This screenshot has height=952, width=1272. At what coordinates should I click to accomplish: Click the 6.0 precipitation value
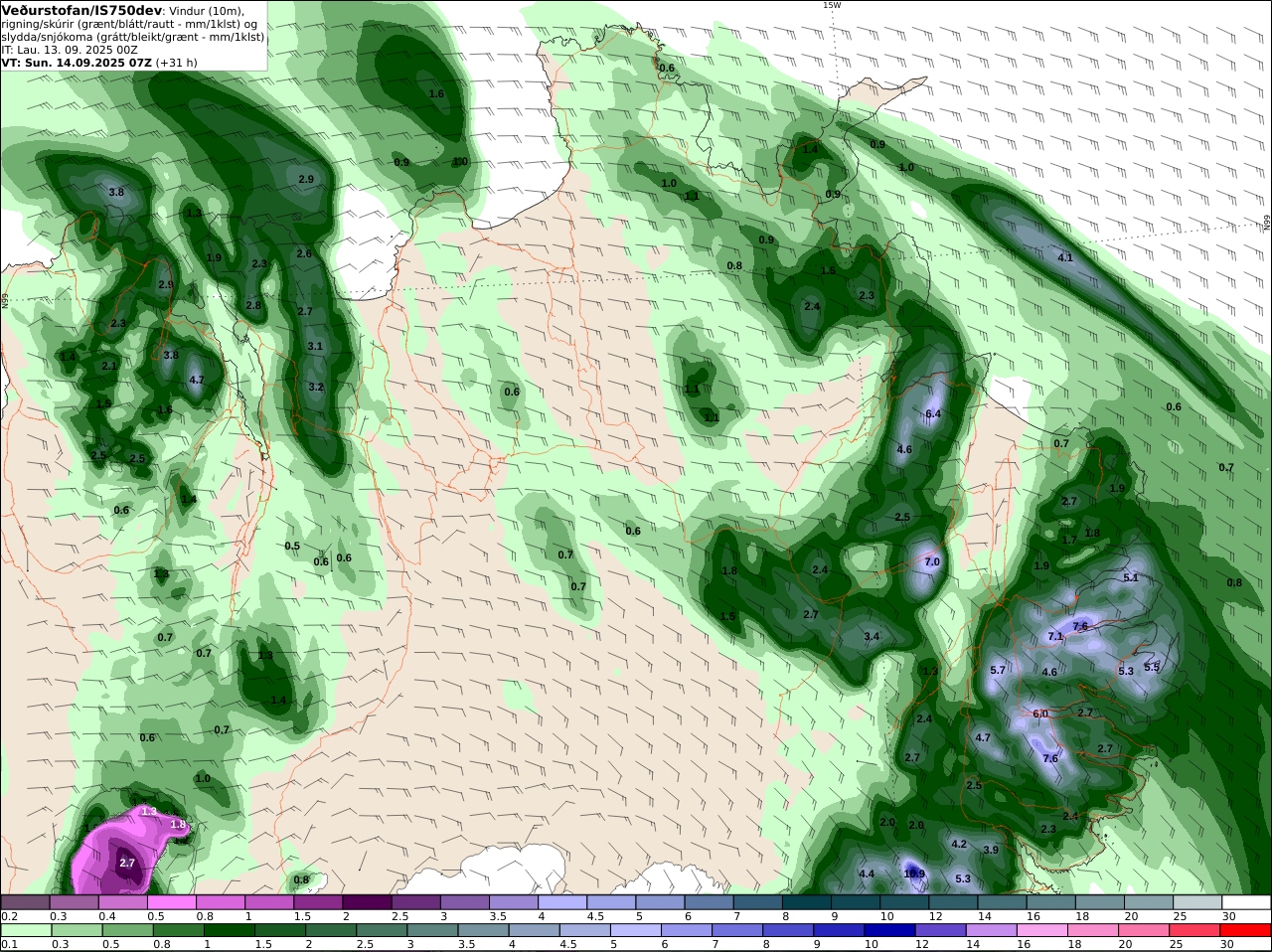(1040, 714)
